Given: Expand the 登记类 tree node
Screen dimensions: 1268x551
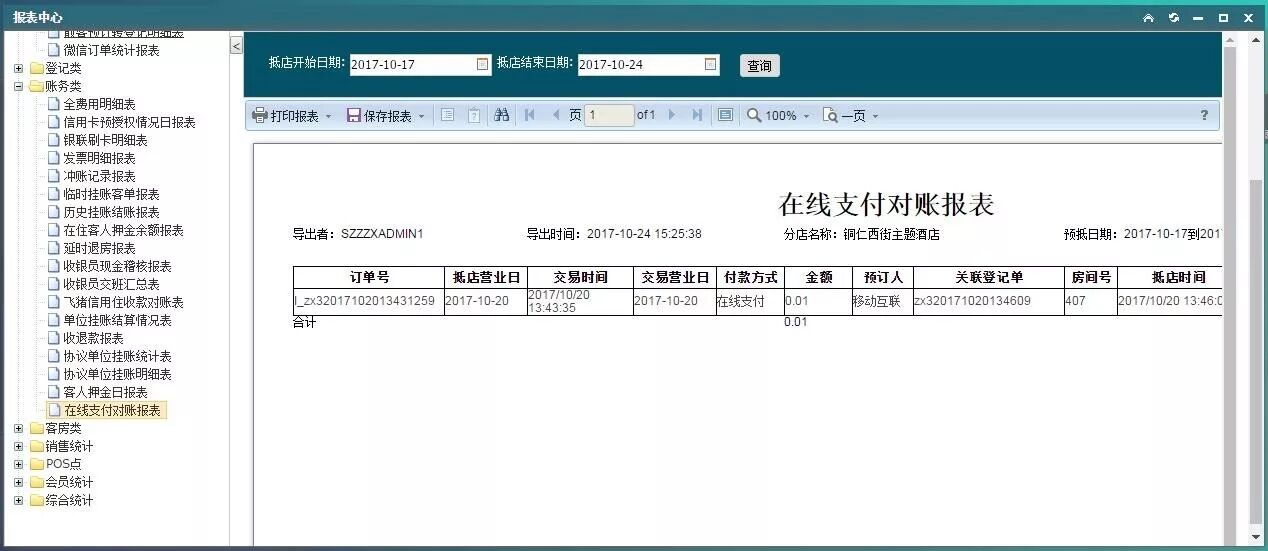Looking at the screenshot, I should point(19,68).
